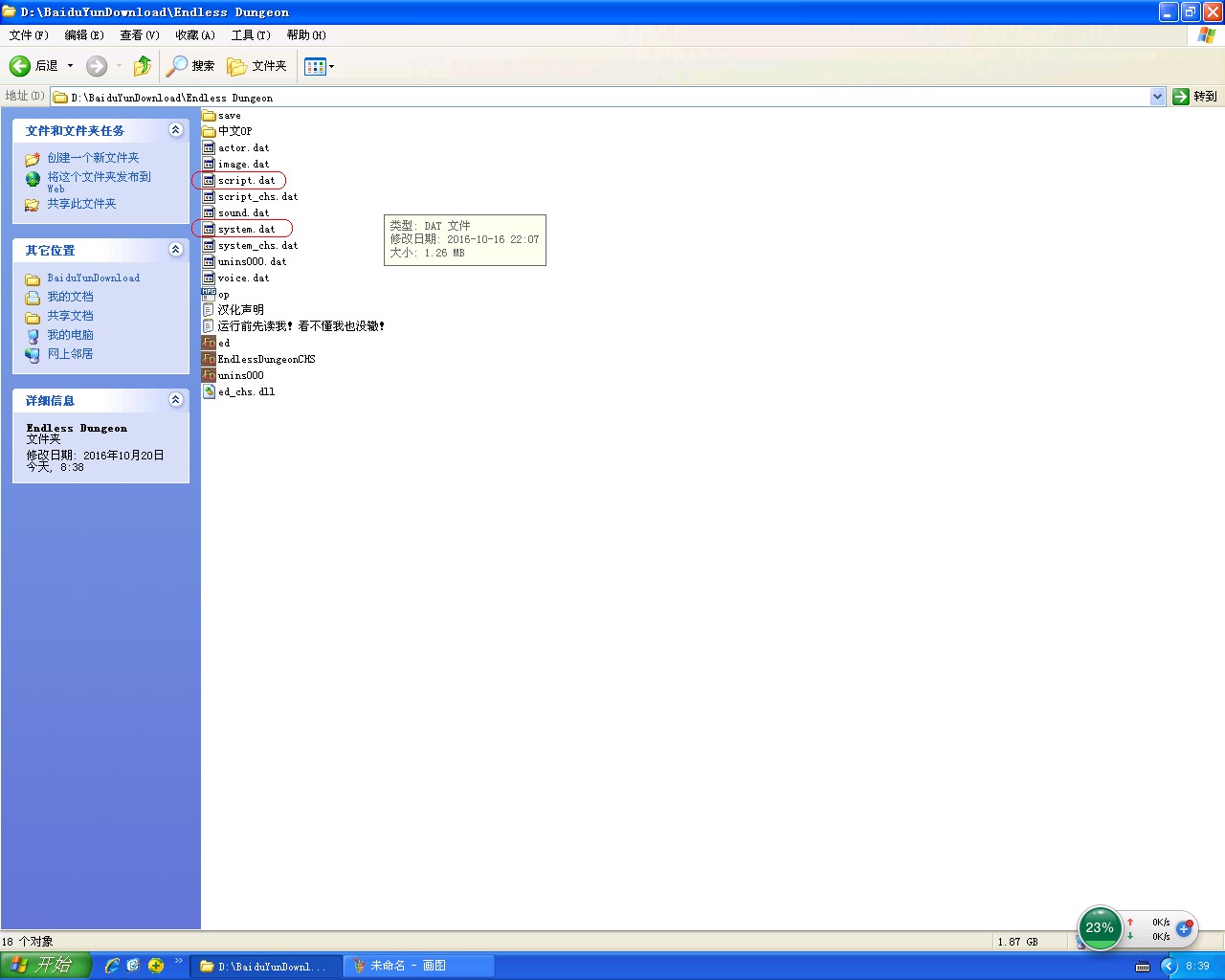
Task: Switch to D:\BaiduYunDownl... taskbar button
Action: click(x=266, y=967)
